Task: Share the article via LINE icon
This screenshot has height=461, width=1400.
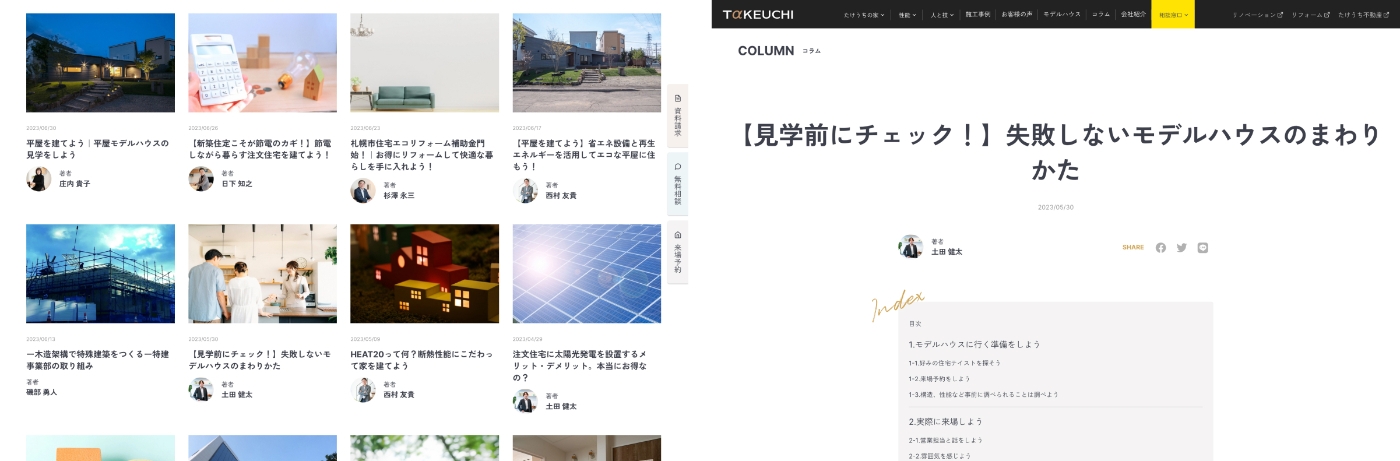Action: coord(1202,247)
